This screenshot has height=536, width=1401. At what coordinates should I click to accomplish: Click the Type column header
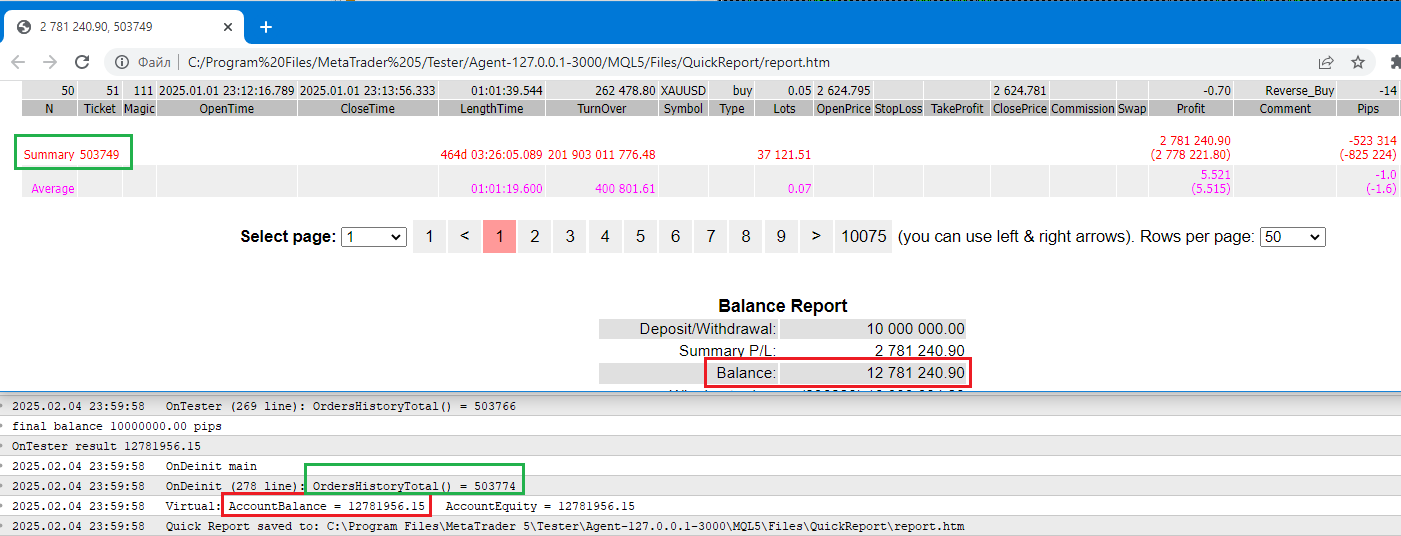pyautogui.click(x=732, y=108)
